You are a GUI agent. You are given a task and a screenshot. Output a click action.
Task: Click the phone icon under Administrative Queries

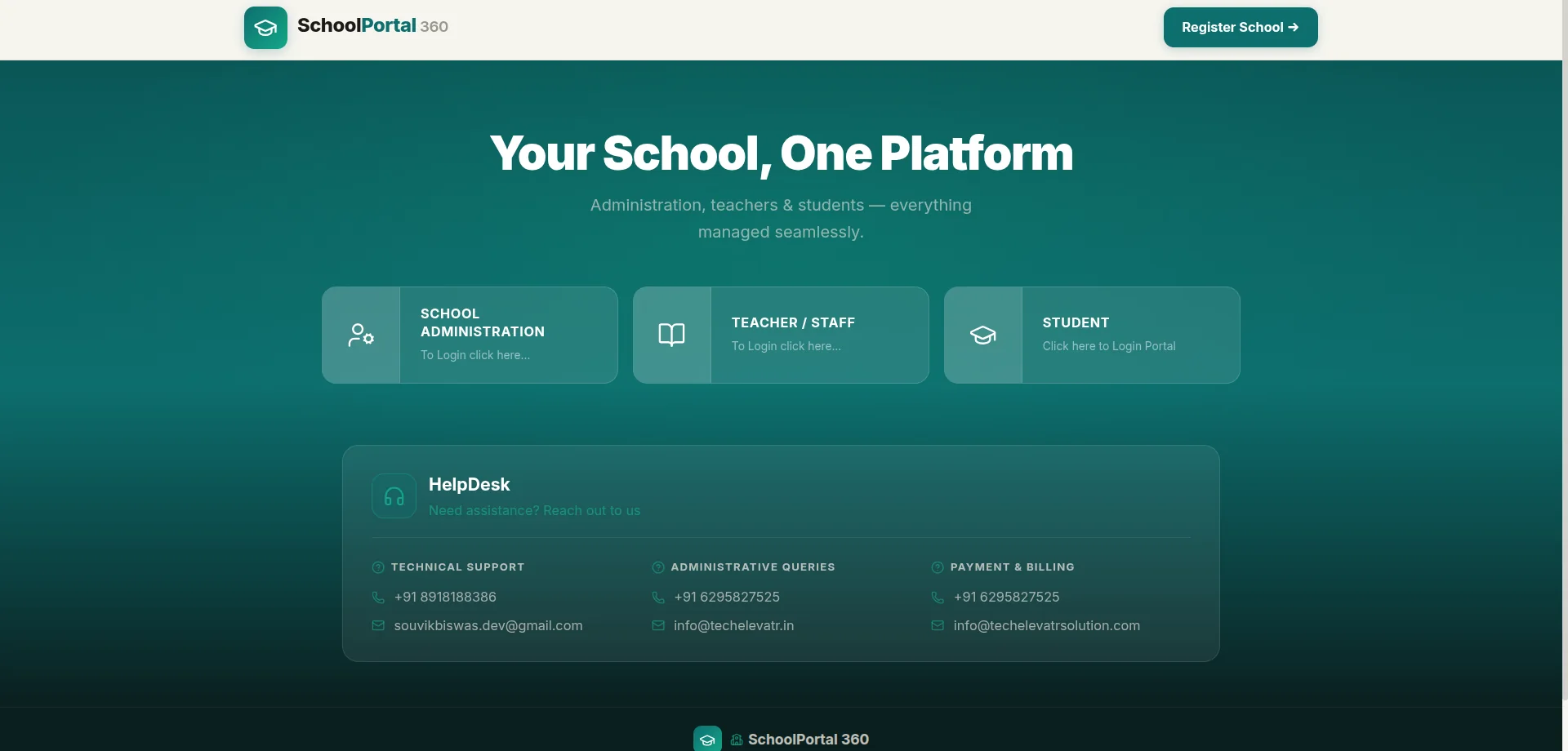click(x=658, y=598)
